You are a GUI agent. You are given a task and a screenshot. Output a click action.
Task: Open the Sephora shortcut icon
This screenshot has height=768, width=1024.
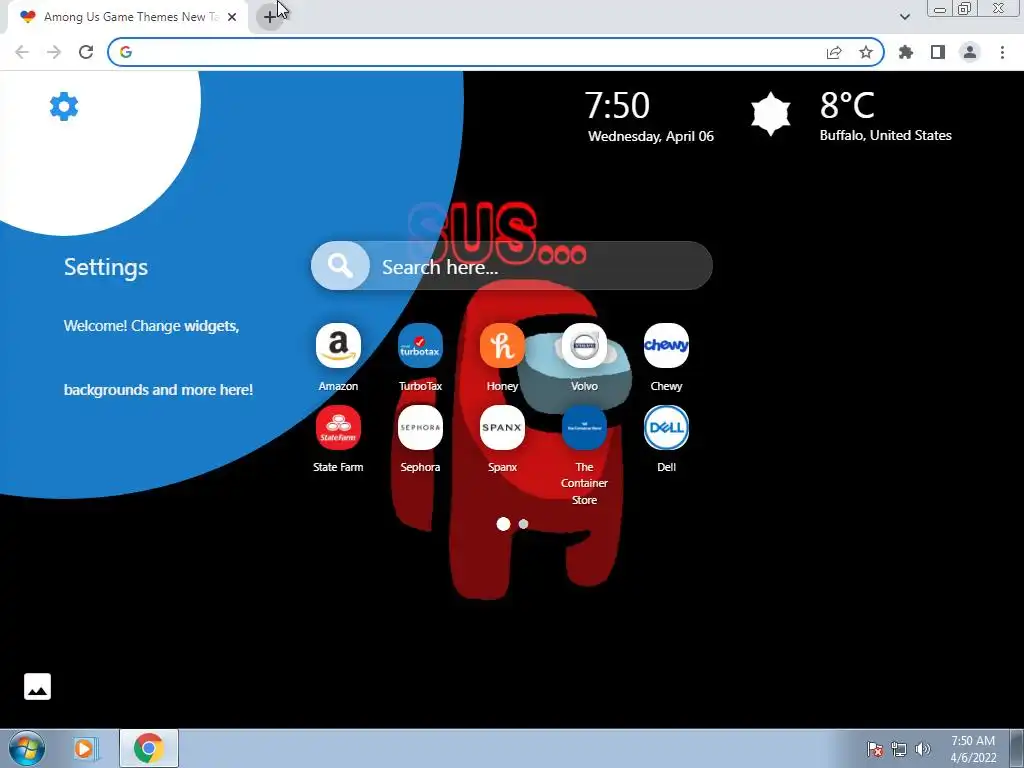tap(420, 428)
